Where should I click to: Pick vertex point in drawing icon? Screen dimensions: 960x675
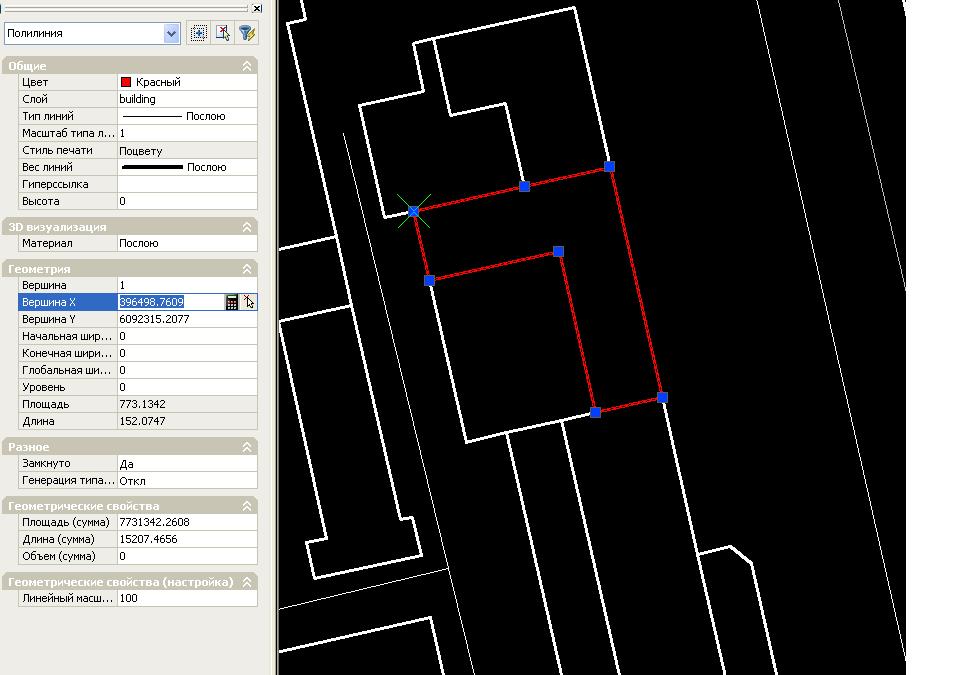click(x=248, y=302)
